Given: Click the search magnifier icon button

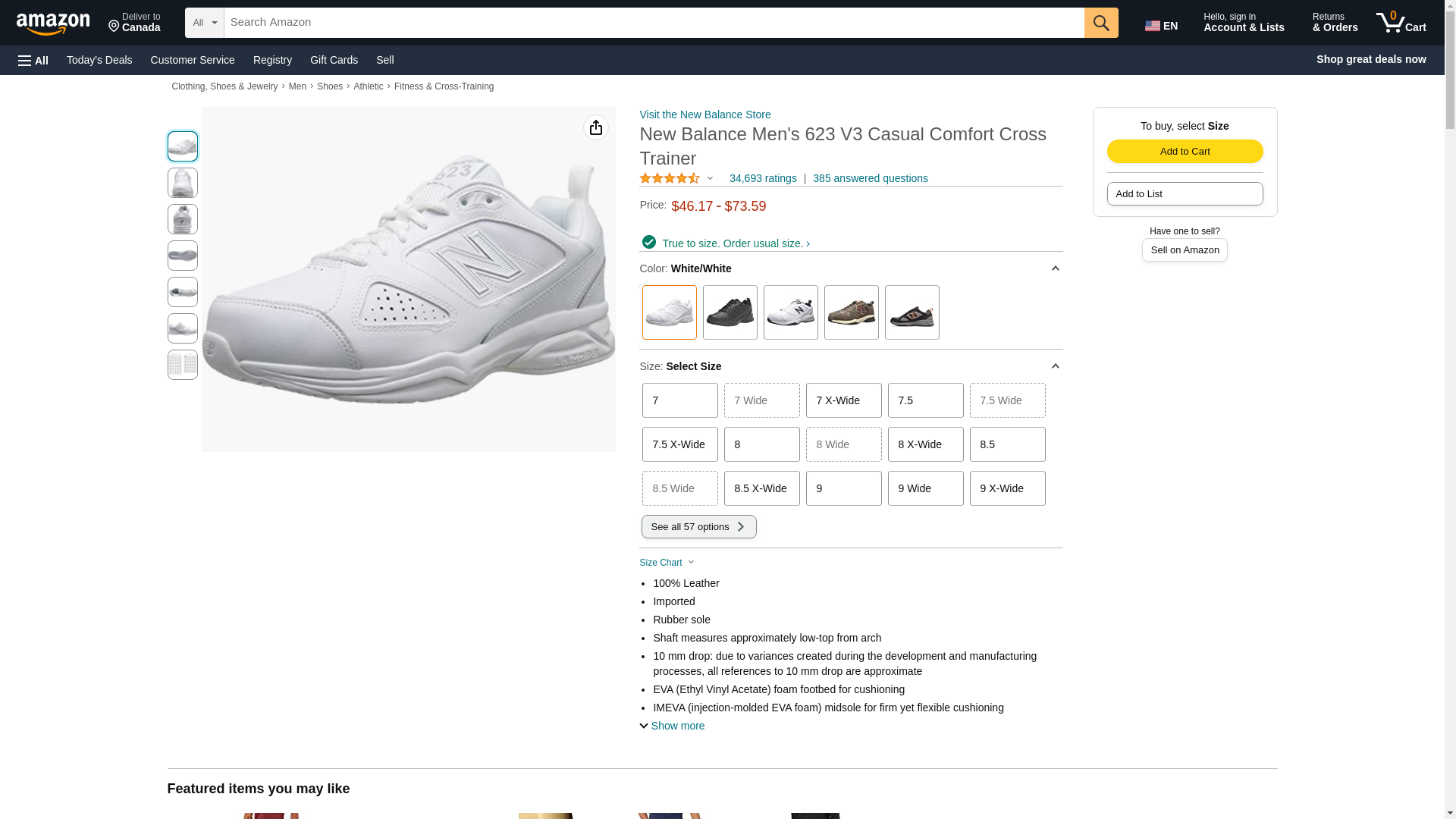Looking at the screenshot, I should coord(1100,23).
